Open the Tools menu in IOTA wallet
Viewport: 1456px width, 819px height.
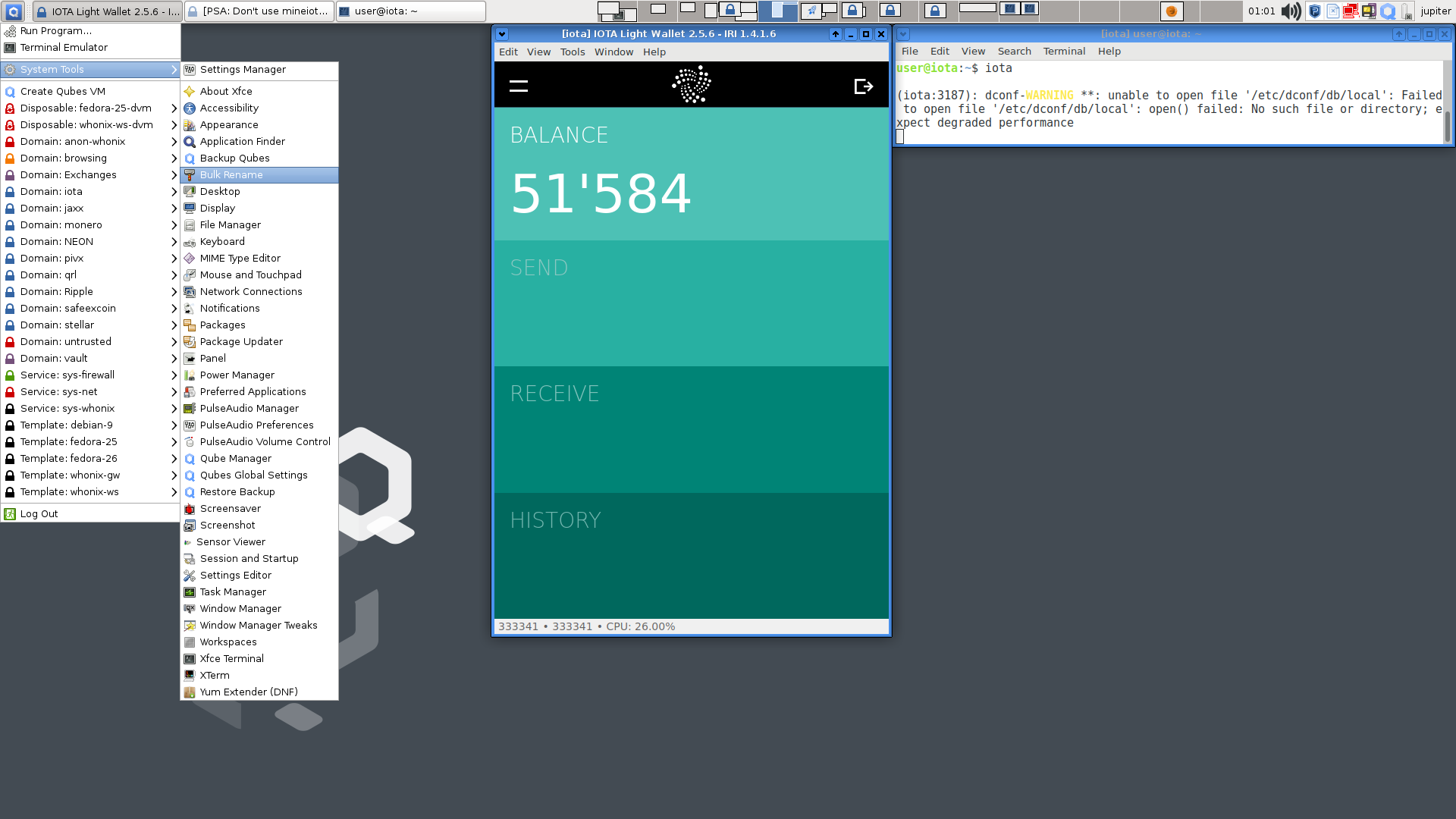(x=573, y=52)
